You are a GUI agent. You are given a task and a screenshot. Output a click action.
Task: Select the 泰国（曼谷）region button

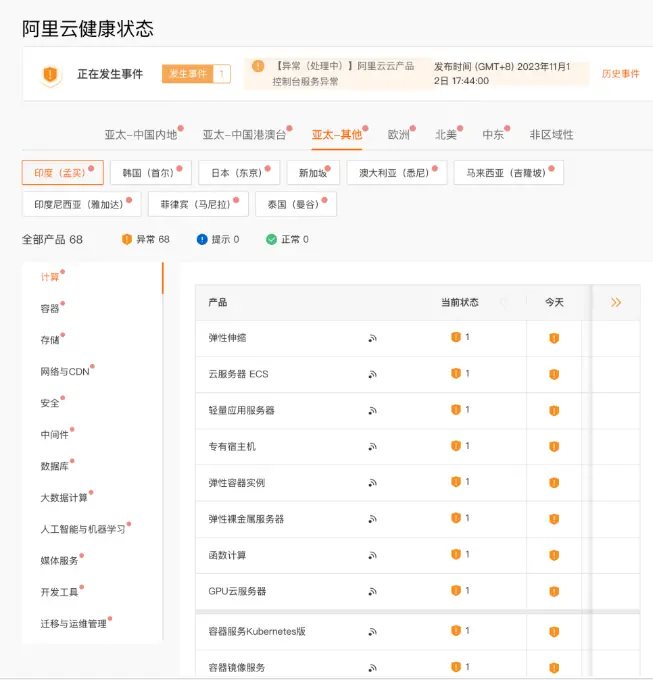pos(296,204)
